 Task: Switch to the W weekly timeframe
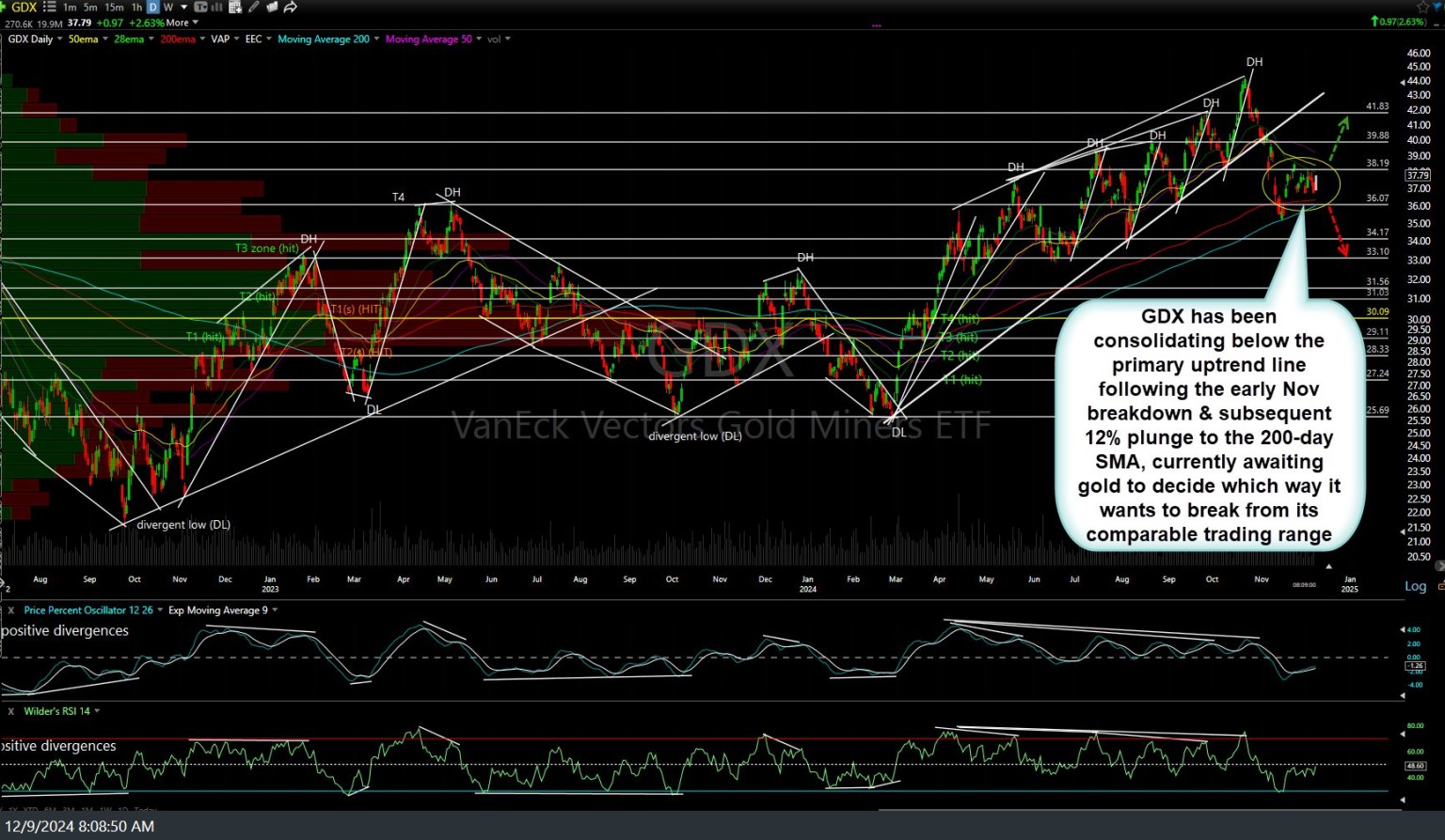(167, 8)
